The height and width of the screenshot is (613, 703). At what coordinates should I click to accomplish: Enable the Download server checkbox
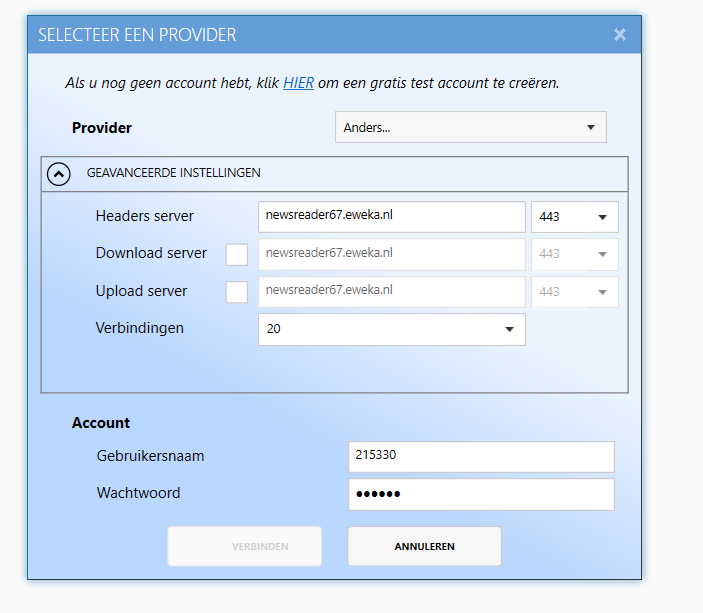pos(237,254)
